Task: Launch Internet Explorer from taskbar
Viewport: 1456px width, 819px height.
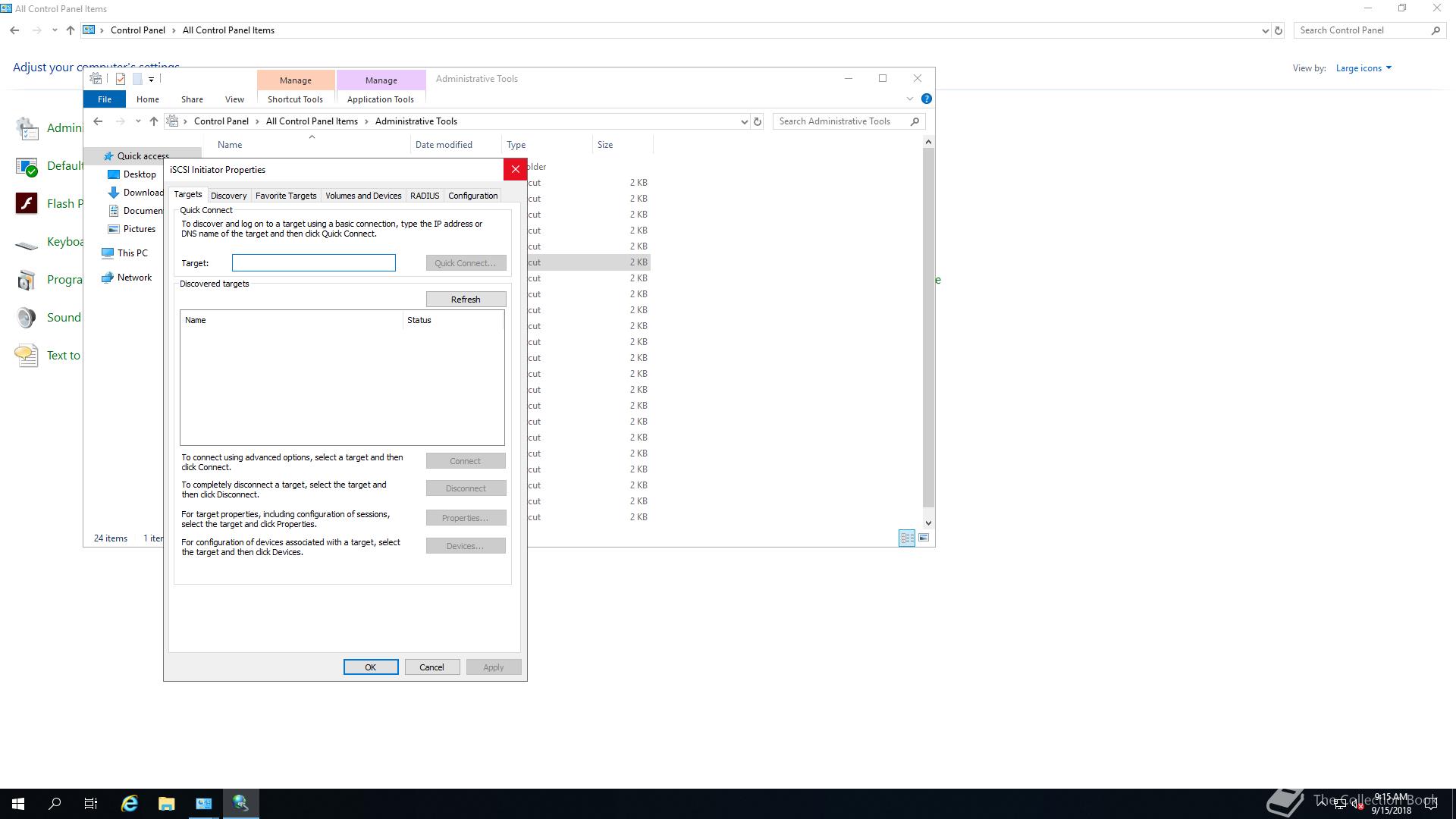Action: 130,804
